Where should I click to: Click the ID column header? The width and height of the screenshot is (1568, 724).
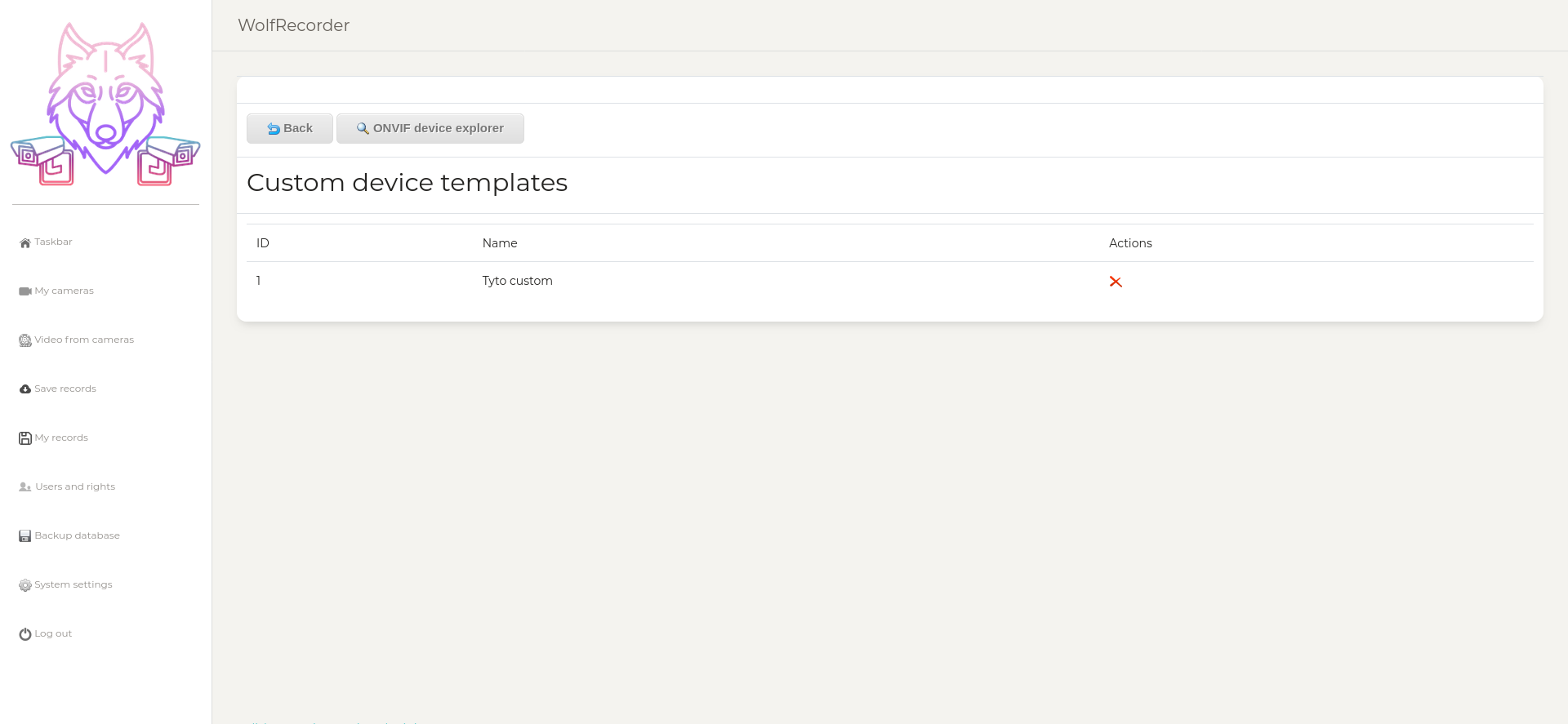(263, 243)
